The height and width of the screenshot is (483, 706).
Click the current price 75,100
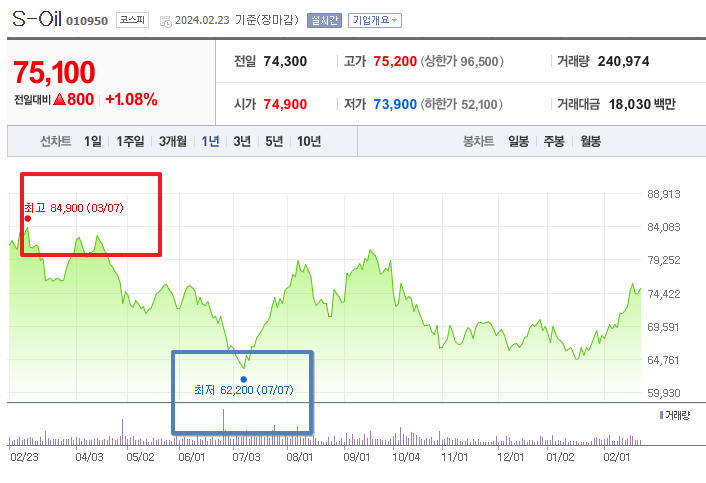pos(54,72)
